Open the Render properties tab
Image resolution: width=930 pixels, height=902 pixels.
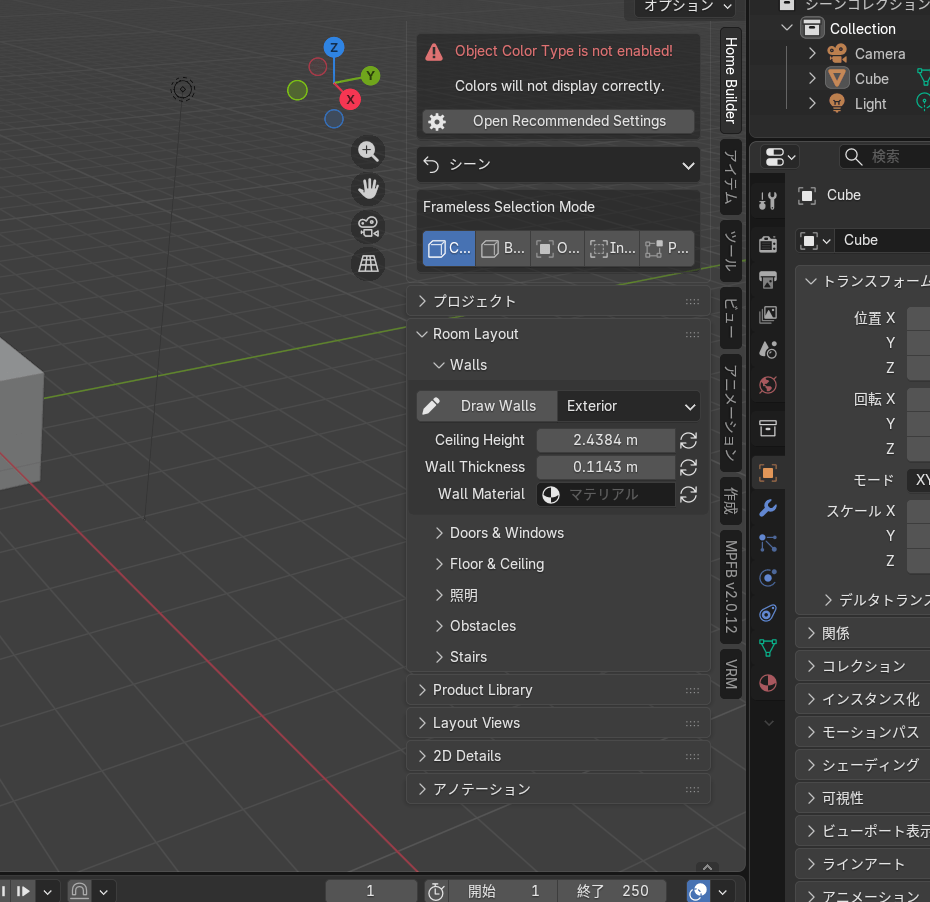coord(767,243)
